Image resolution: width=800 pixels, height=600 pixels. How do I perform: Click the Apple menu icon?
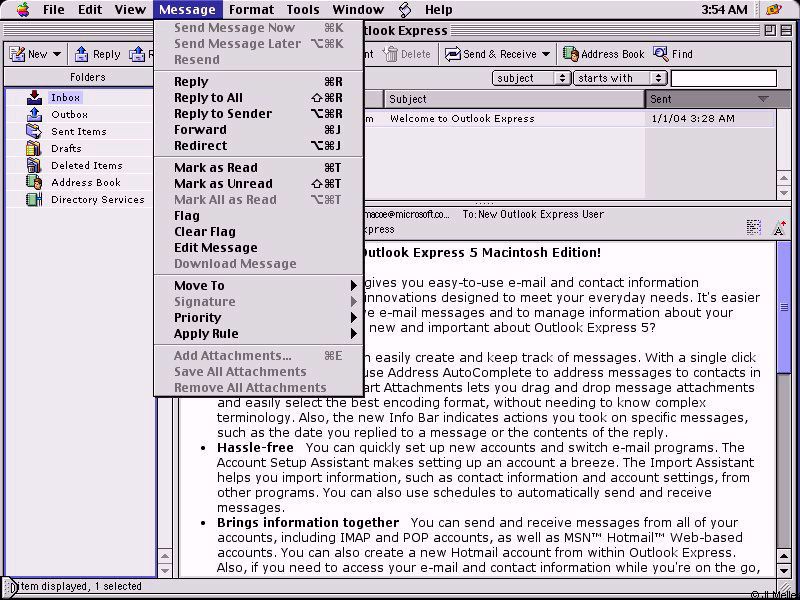click(23, 9)
